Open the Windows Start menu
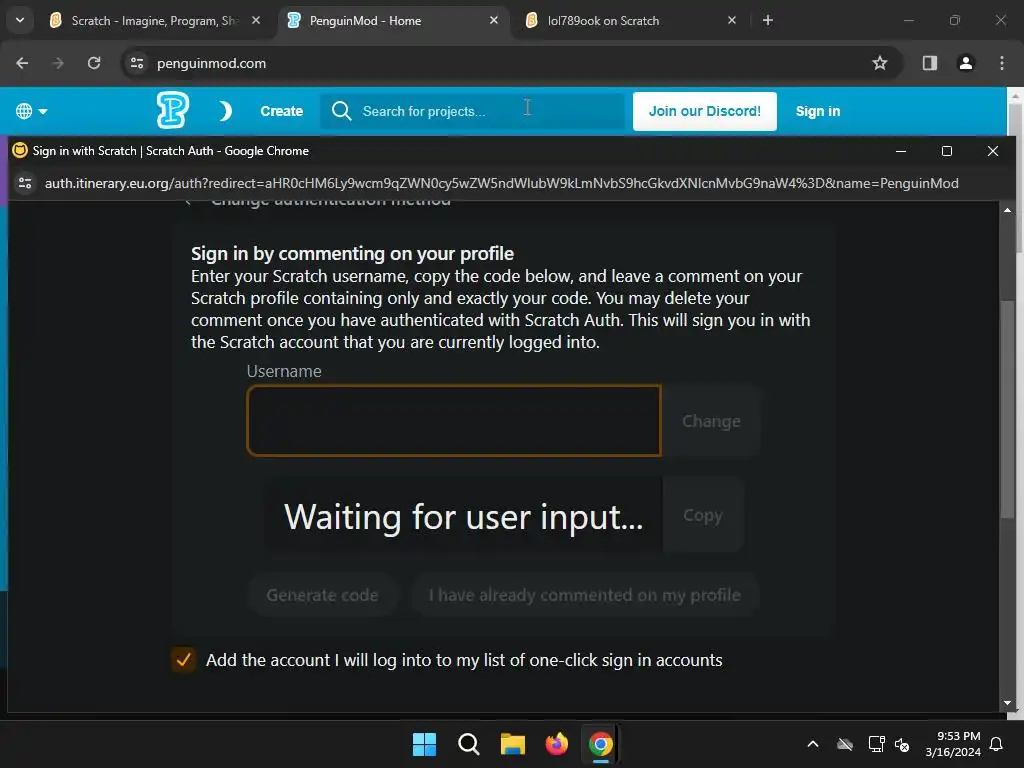 point(424,744)
